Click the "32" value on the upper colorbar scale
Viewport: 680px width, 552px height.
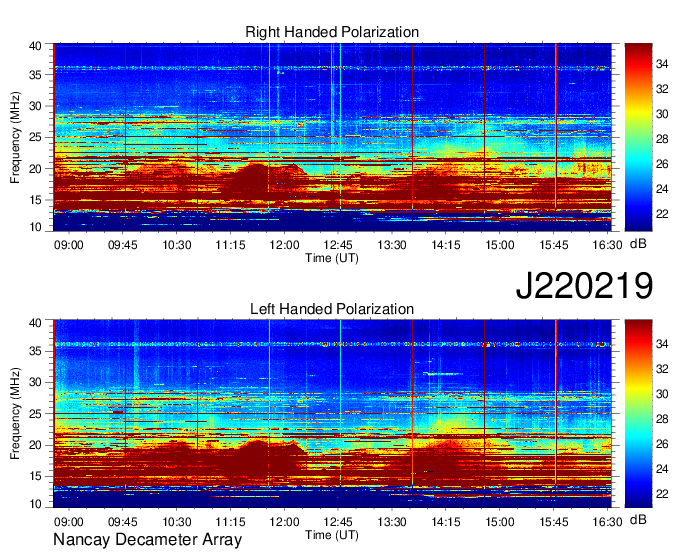point(662,89)
